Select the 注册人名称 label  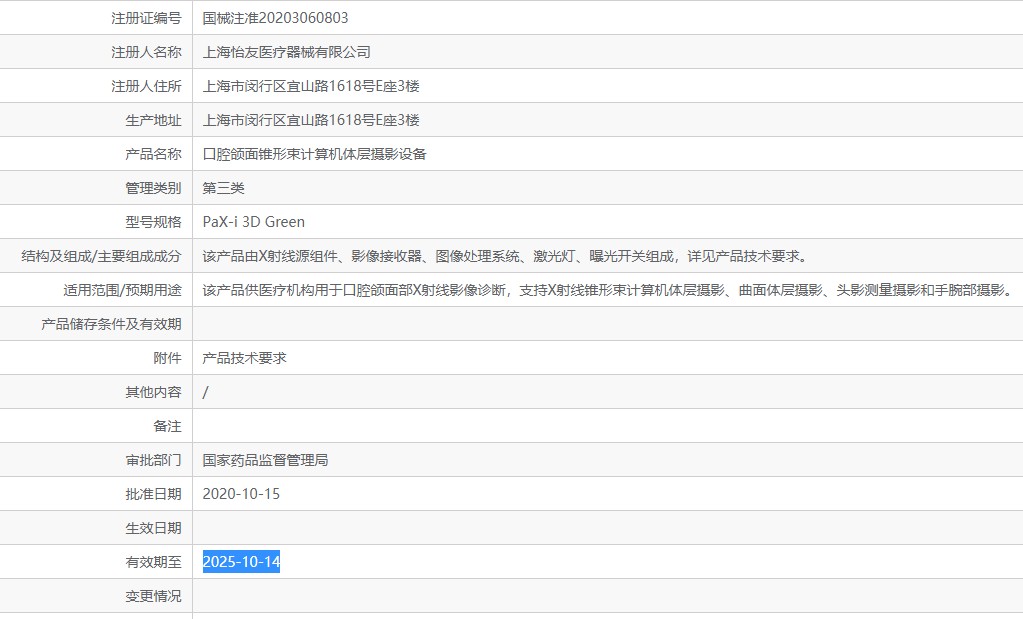(x=146, y=52)
